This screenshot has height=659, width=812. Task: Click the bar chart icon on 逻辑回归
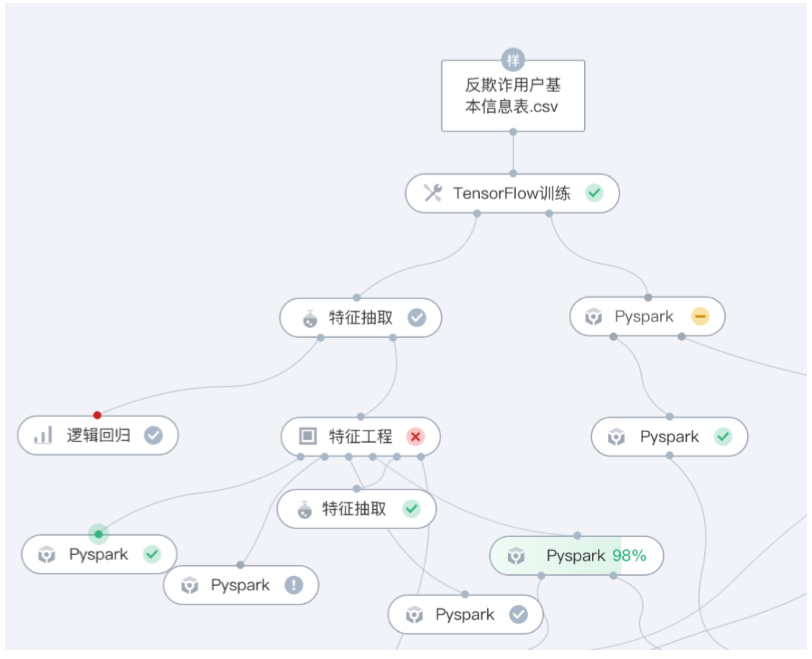43,435
